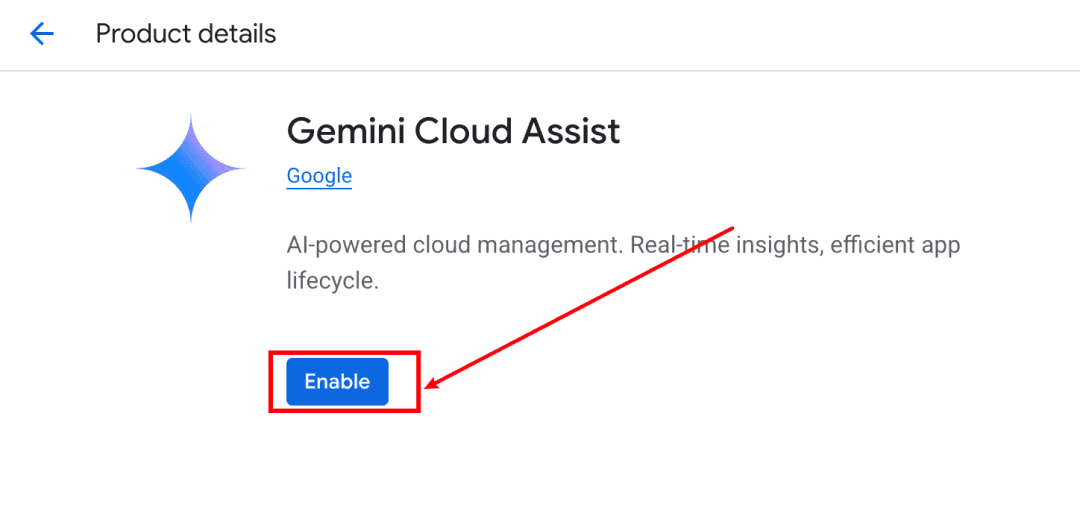1080x507 pixels.
Task: Click the Gemini sparkle logo
Action: pyautogui.click(x=191, y=169)
